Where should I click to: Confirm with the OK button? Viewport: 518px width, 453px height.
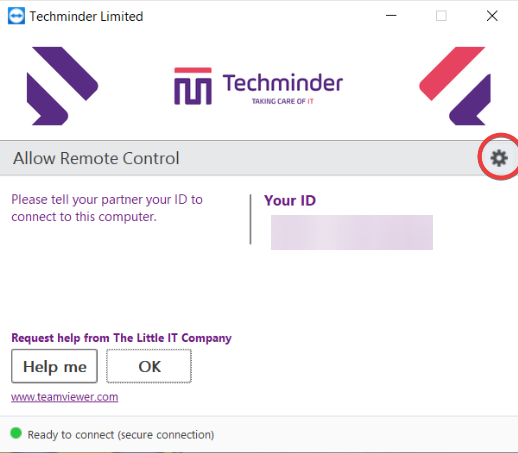[x=149, y=366]
